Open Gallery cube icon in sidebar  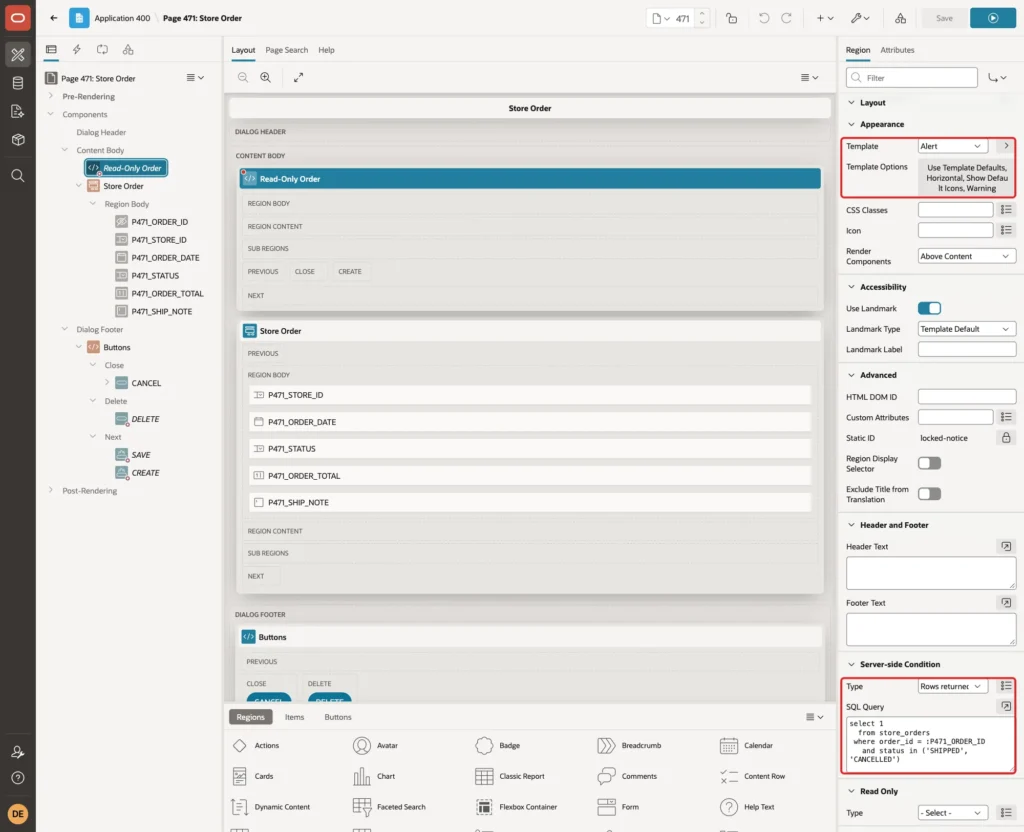pyautogui.click(x=18, y=140)
